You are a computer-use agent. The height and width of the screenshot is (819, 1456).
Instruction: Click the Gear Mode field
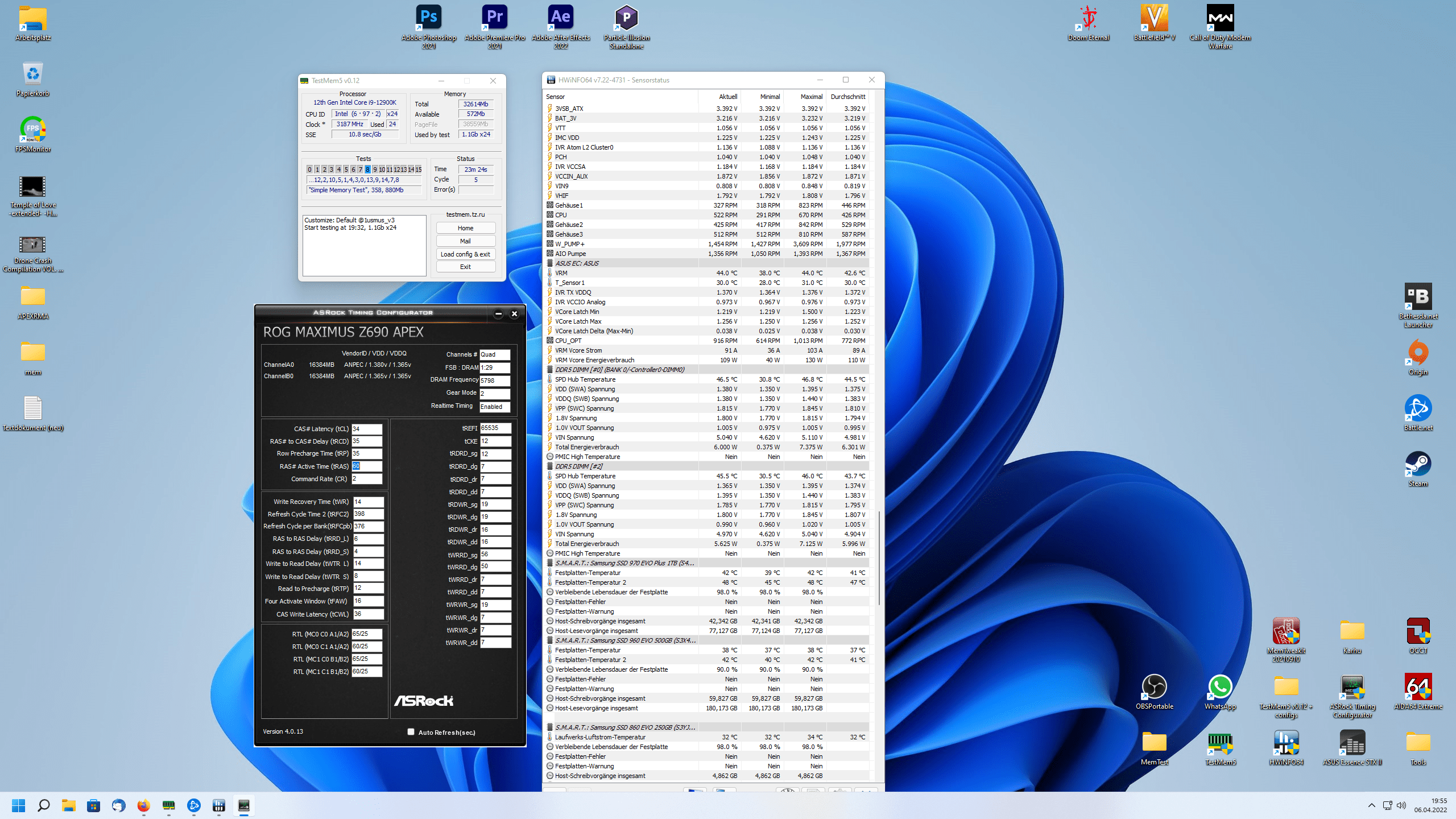click(495, 393)
